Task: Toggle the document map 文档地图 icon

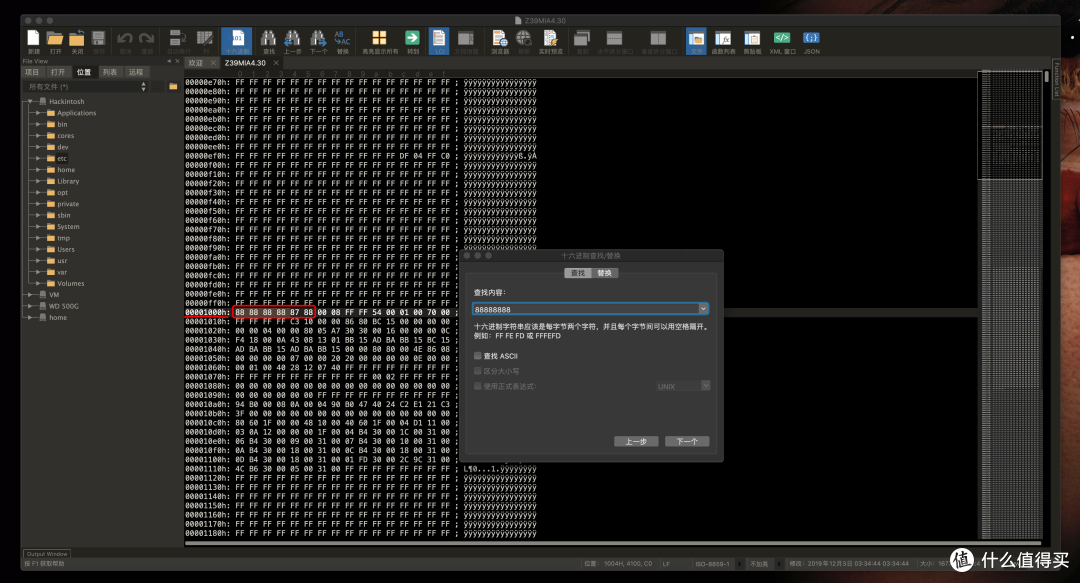Action: [x=466, y=40]
